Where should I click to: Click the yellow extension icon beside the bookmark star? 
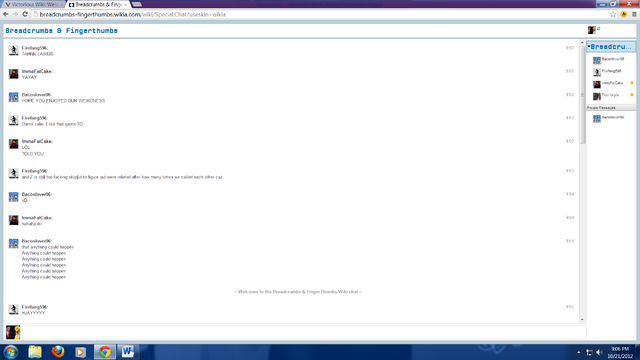pos(623,14)
